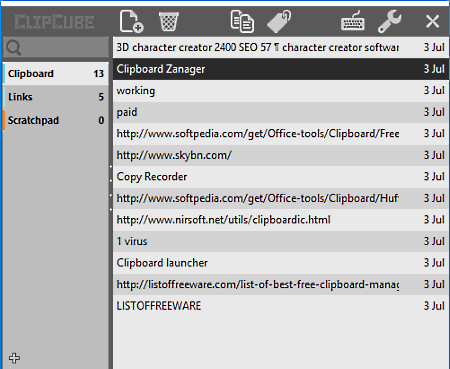The width and height of the screenshot is (450, 369).
Task: Click the copy documents icon
Action: click(242, 21)
